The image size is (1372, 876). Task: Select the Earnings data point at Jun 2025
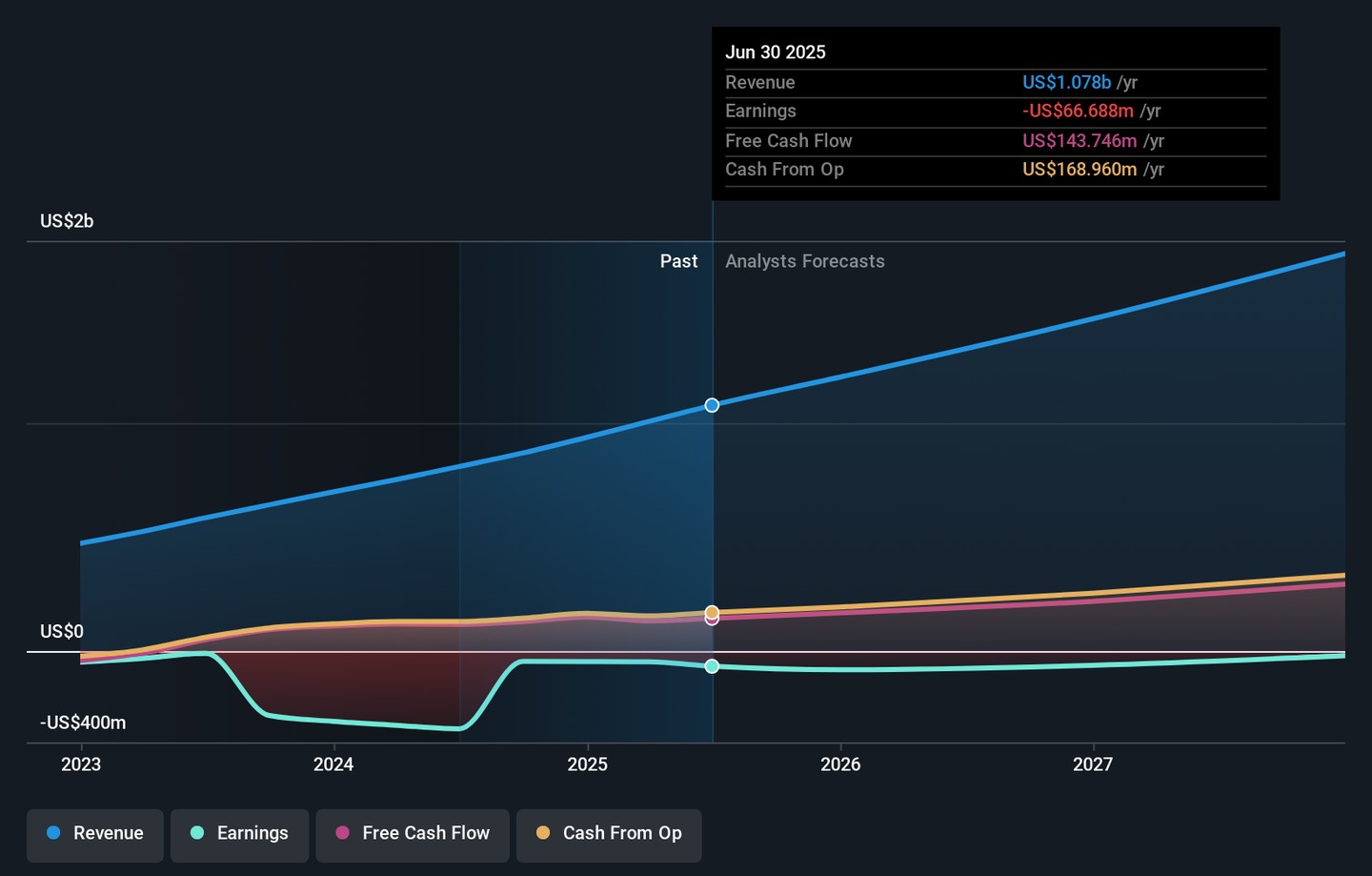[712, 666]
